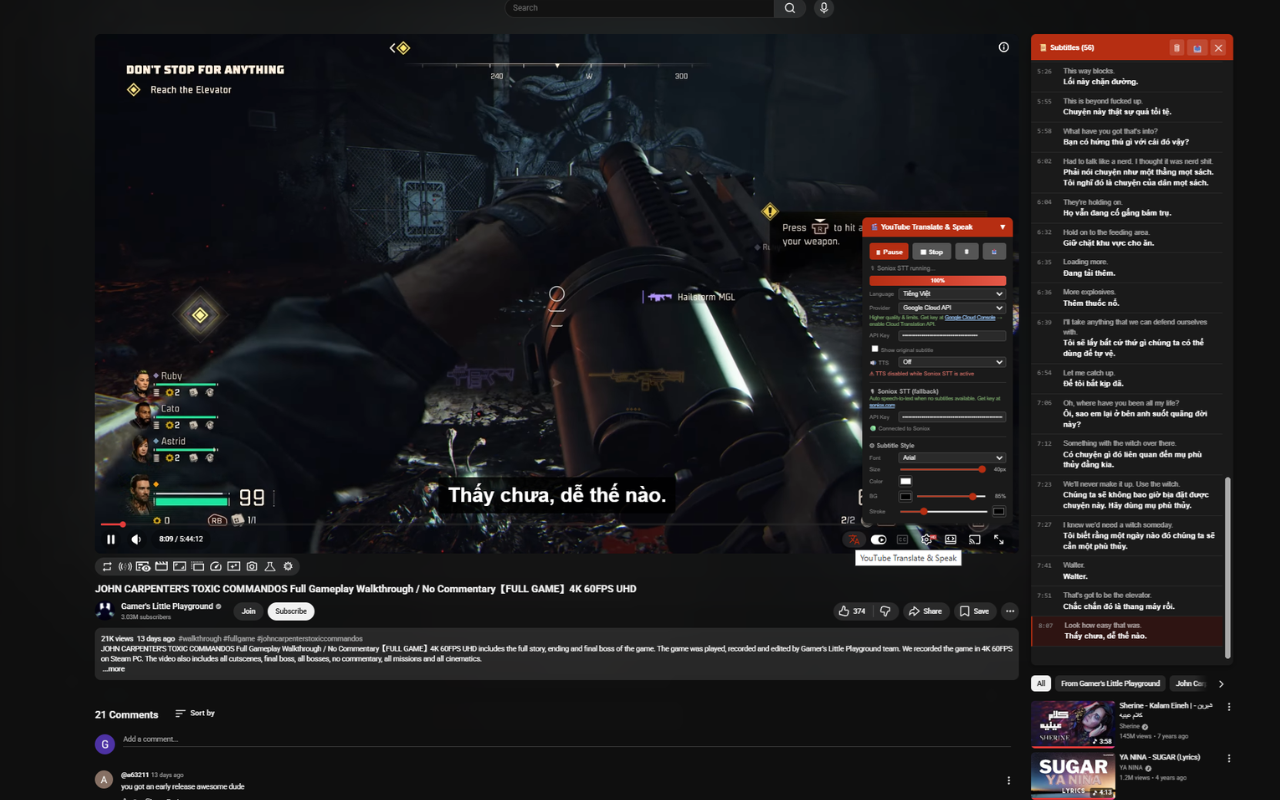Open the Font dropdown showing Arial
The image size is (1280, 800).
pyautogui.click(x=951, y=458)
